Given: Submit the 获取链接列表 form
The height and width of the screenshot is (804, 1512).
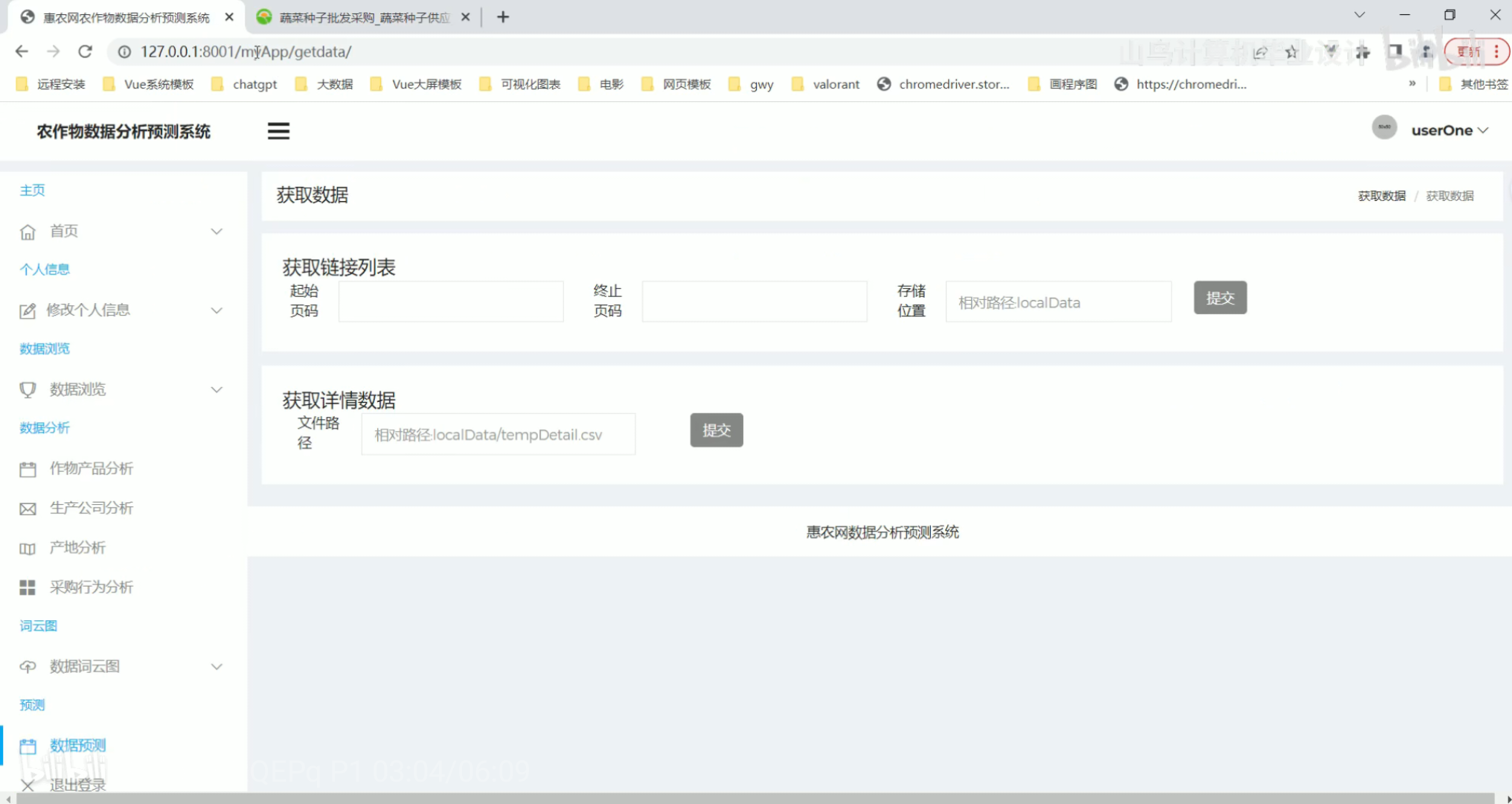Looking at the screenshot, I should [x=1220, y=298].
